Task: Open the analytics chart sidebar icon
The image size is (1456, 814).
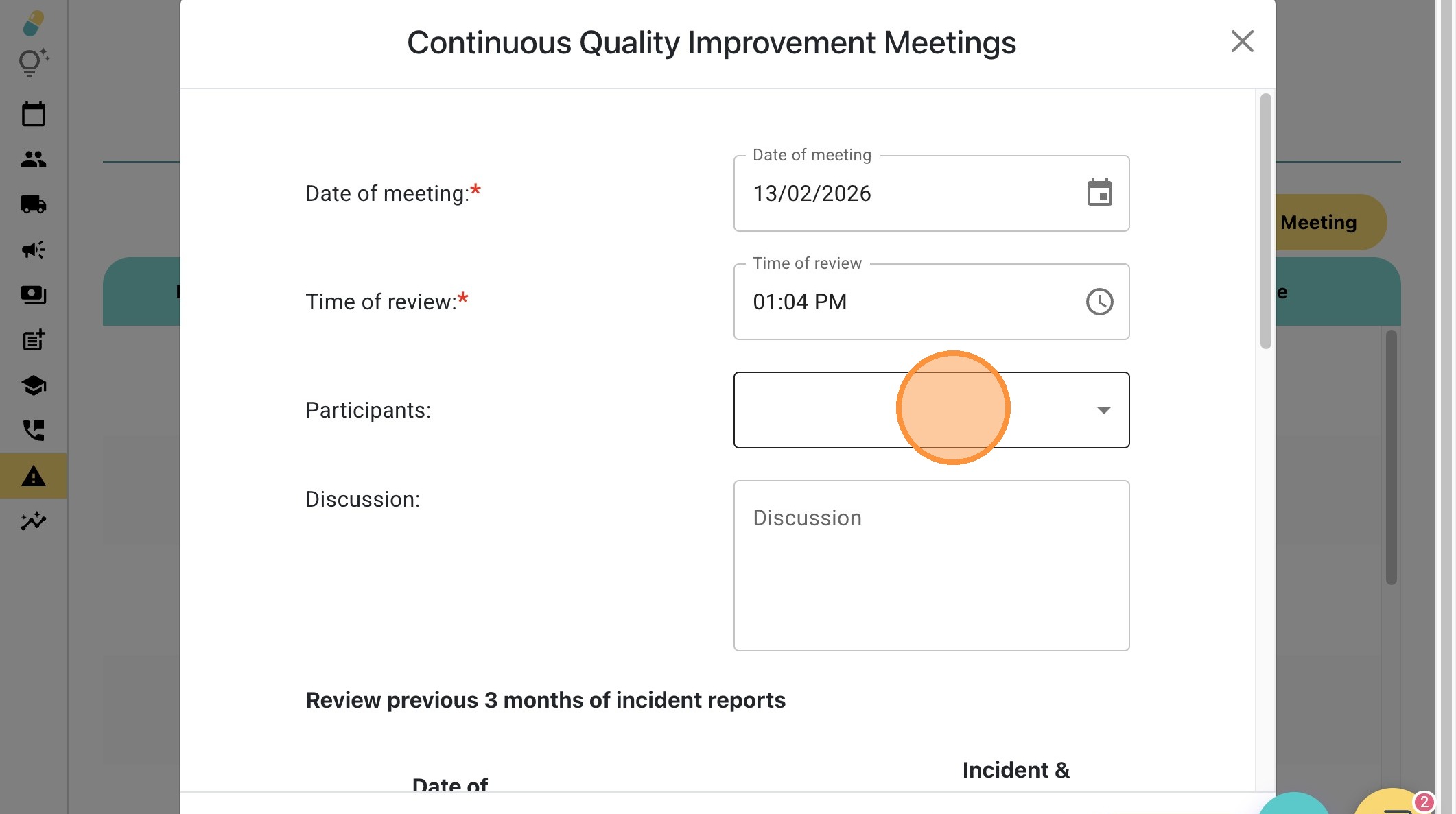Action: [x=33, y=521]
